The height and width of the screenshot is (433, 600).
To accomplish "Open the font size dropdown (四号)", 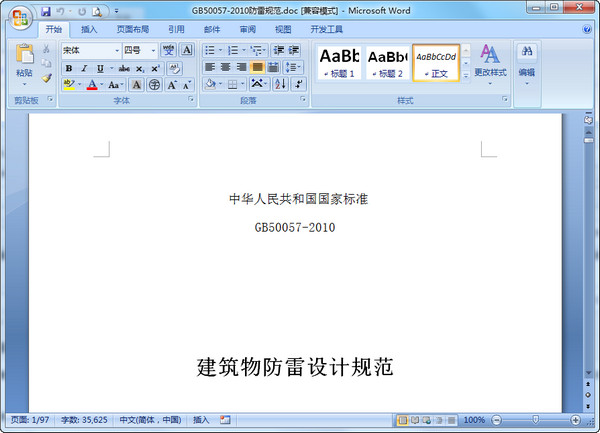I will click(153, 50).
